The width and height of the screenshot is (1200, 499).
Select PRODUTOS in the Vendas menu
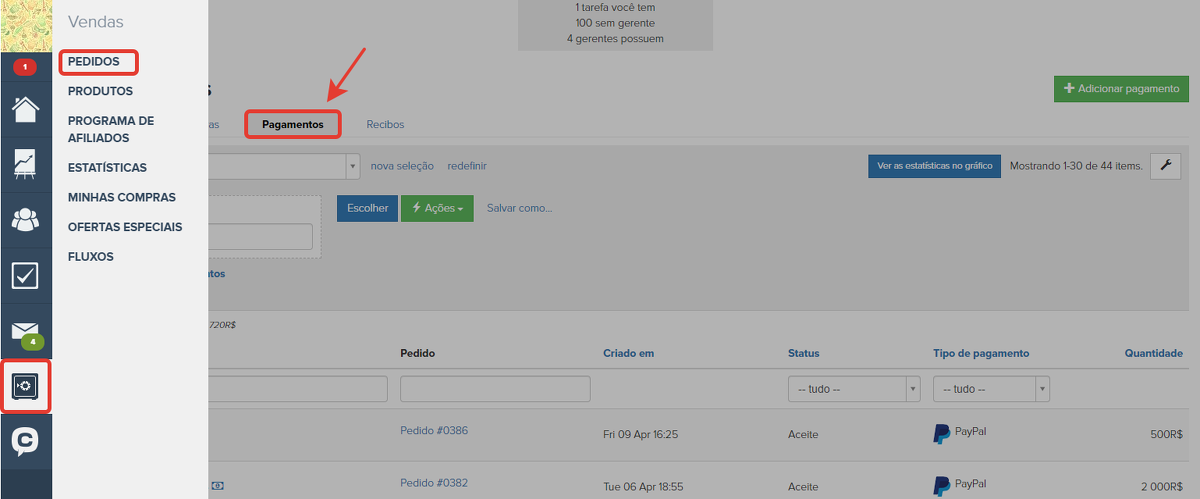point(100,91)
